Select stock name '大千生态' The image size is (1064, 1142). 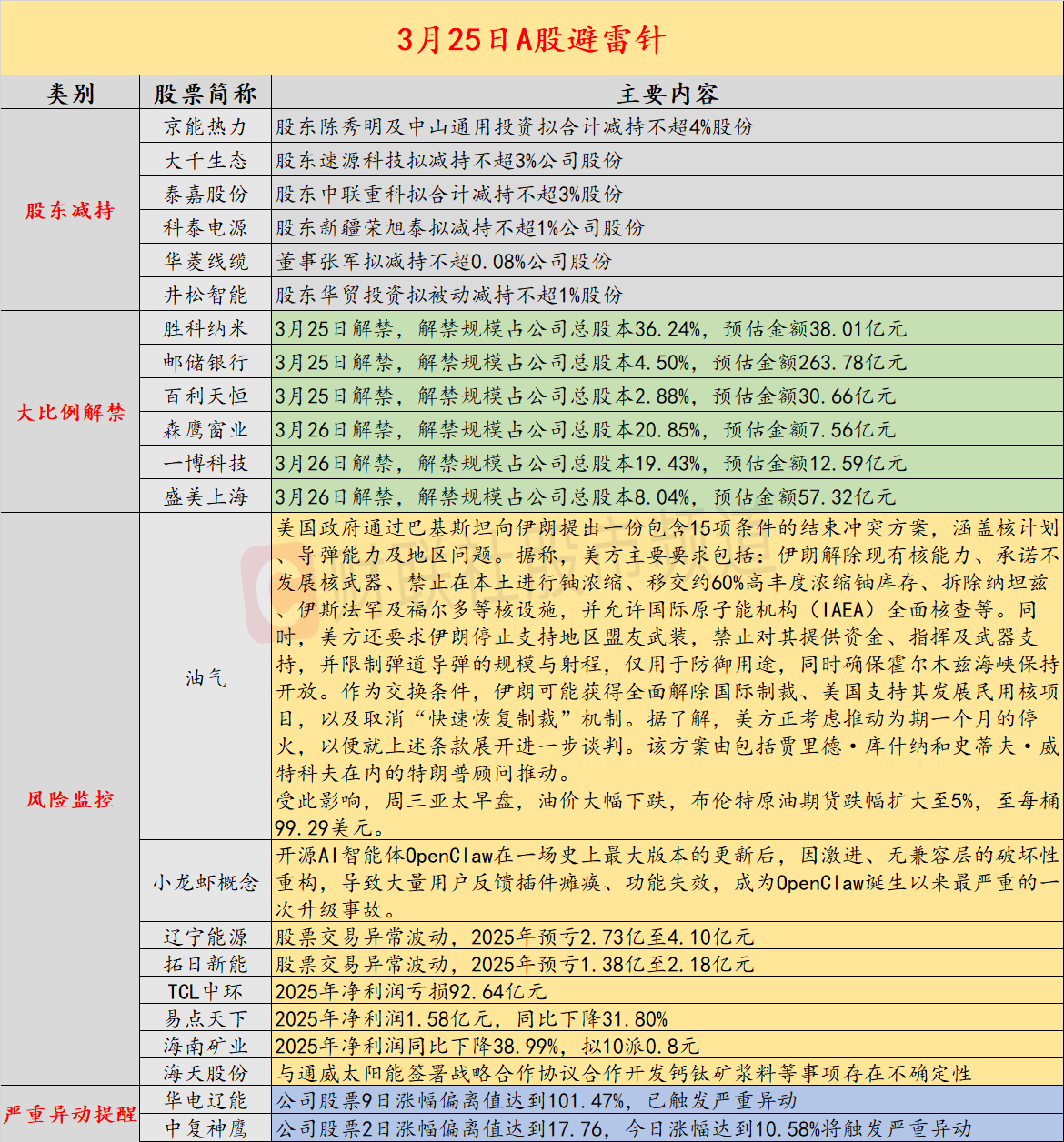(206, 161)
